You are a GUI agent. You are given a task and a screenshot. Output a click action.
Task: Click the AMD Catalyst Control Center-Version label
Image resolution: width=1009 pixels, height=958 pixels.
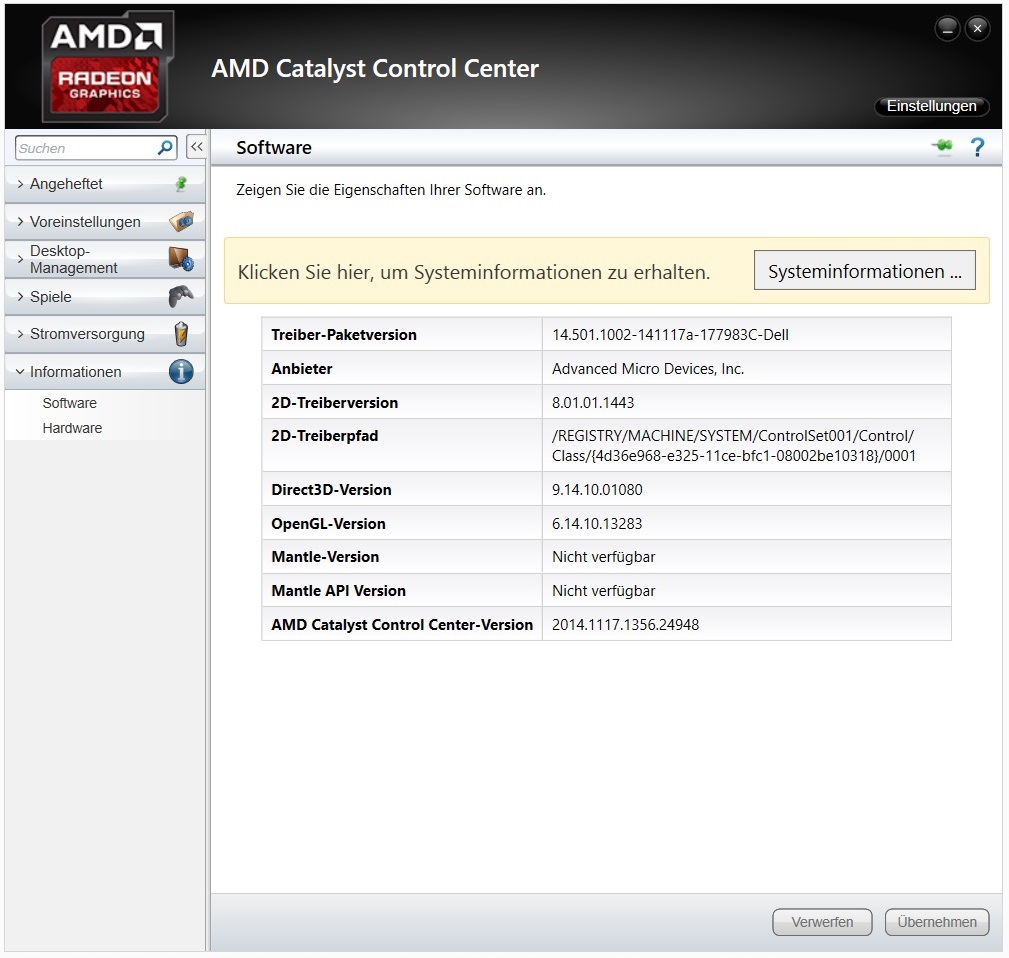pos(402,625)
